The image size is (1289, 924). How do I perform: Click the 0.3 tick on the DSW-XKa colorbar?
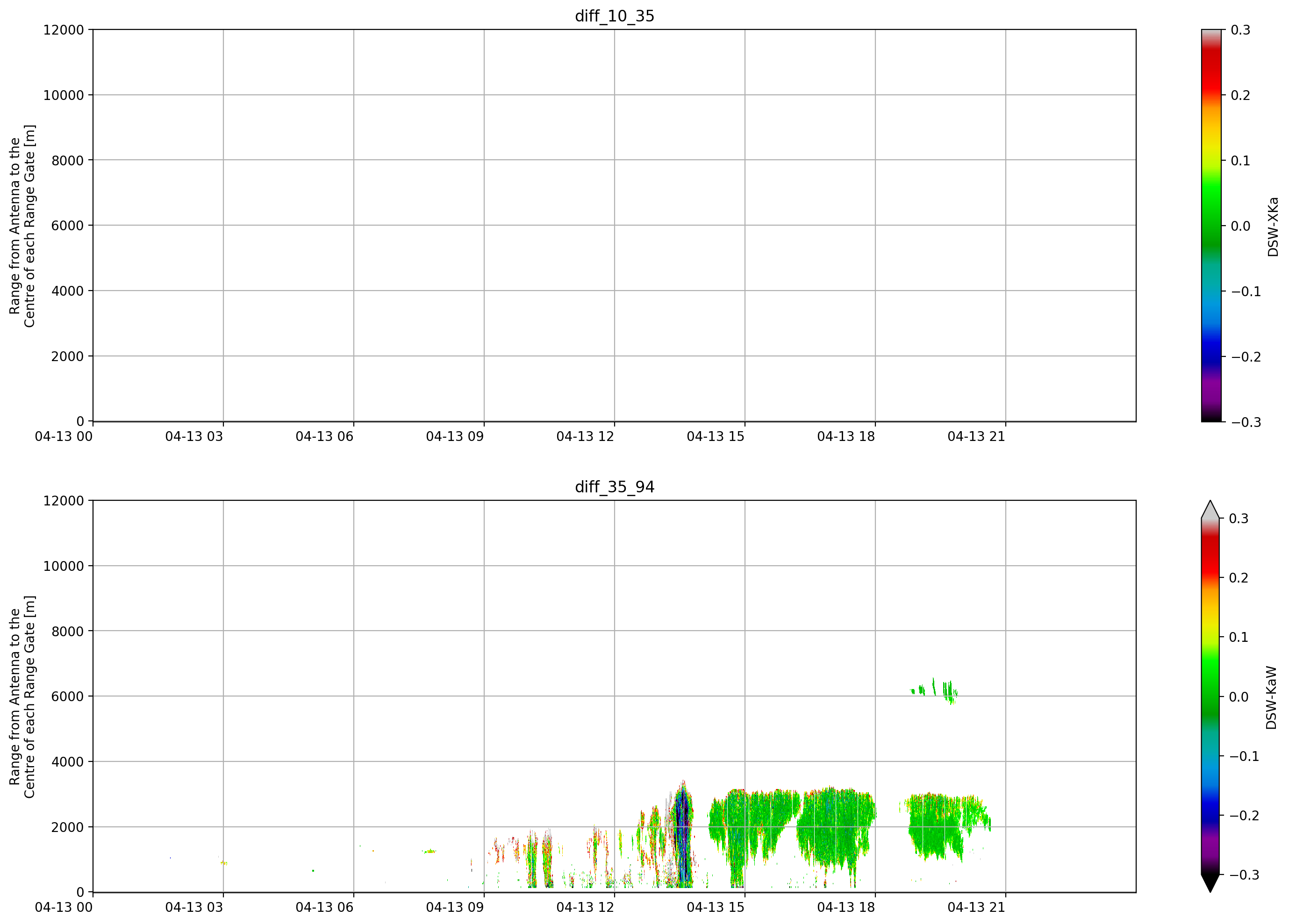(1241, 30)
